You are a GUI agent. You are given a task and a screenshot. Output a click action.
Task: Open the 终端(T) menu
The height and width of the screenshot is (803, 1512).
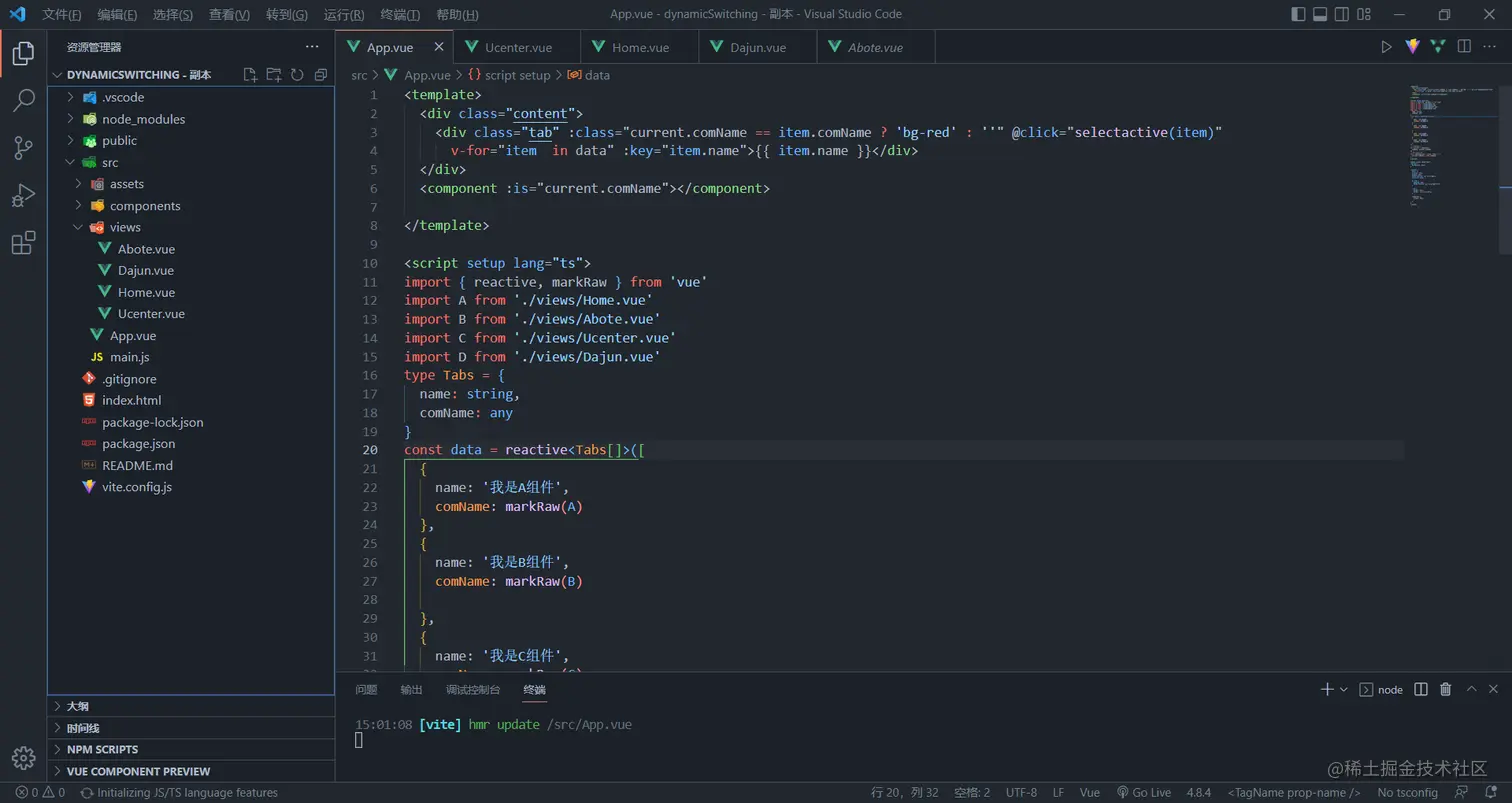pyautogui.click(x=400, y=14)
